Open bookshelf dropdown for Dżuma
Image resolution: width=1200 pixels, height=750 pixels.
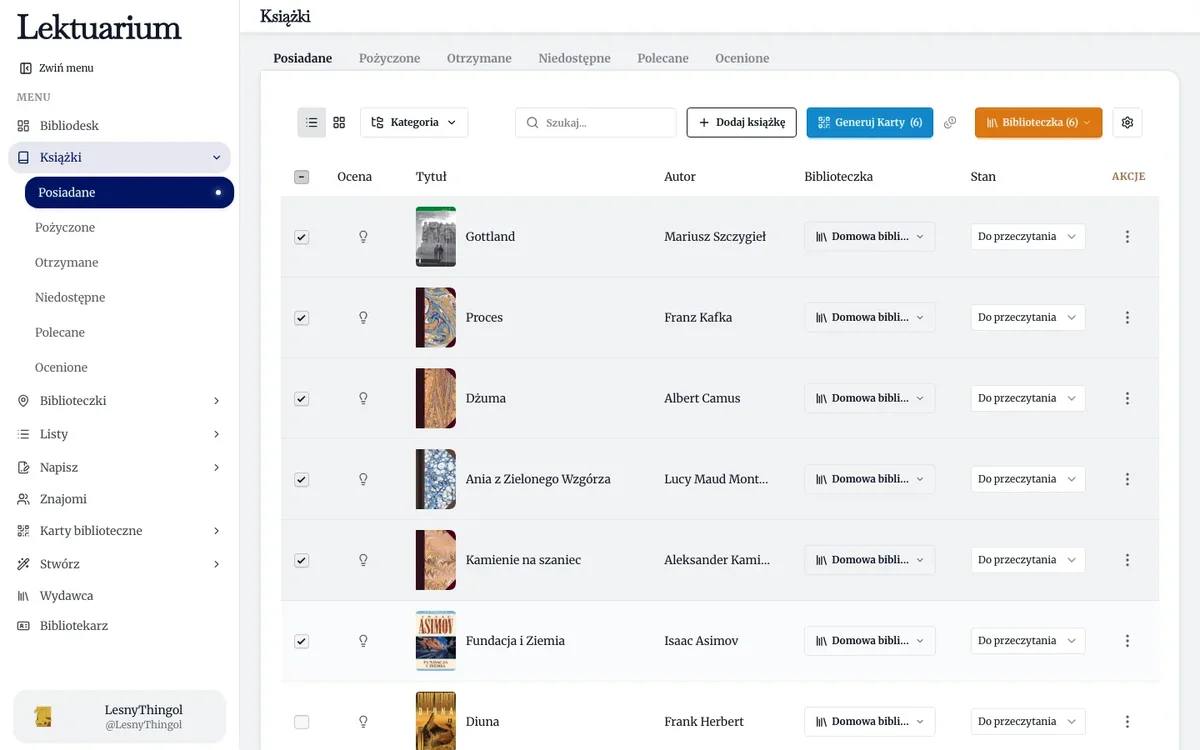coord(870,398)
